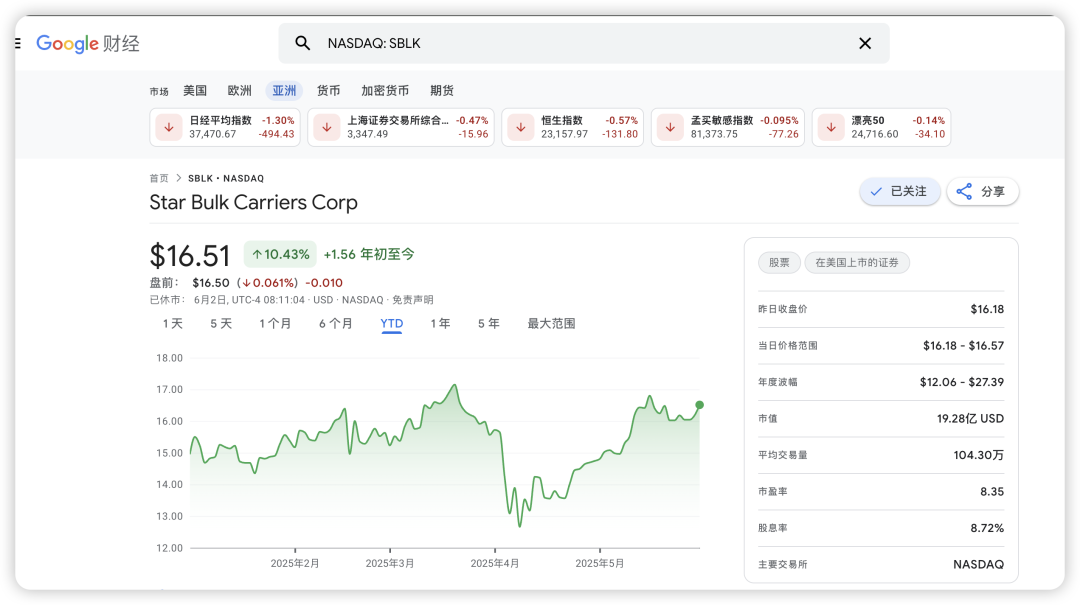The width and height of the screenshot is (1080, 605).
Task: Click the 昨日收盘价 value $16.18
Action: tap(987, 309)
